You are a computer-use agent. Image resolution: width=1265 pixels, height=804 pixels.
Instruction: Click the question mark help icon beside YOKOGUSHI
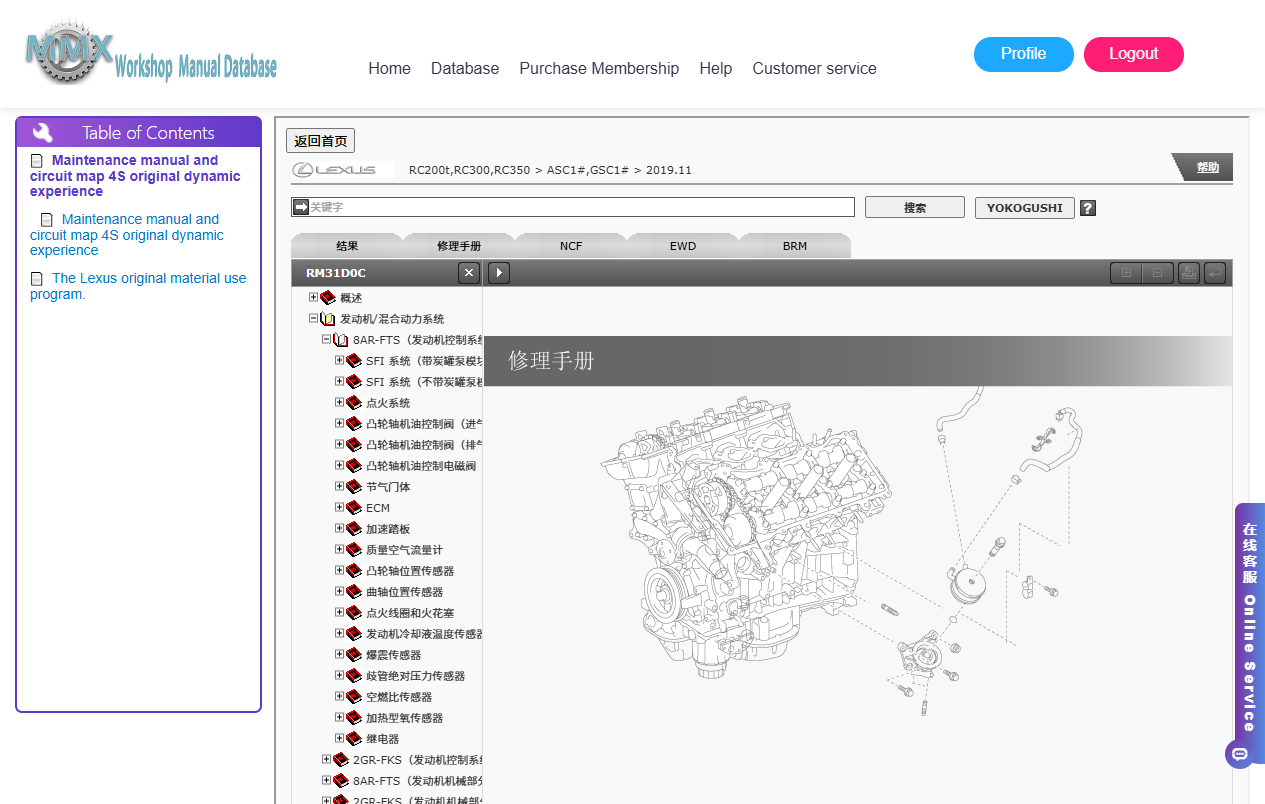[x=1088, y=208]
